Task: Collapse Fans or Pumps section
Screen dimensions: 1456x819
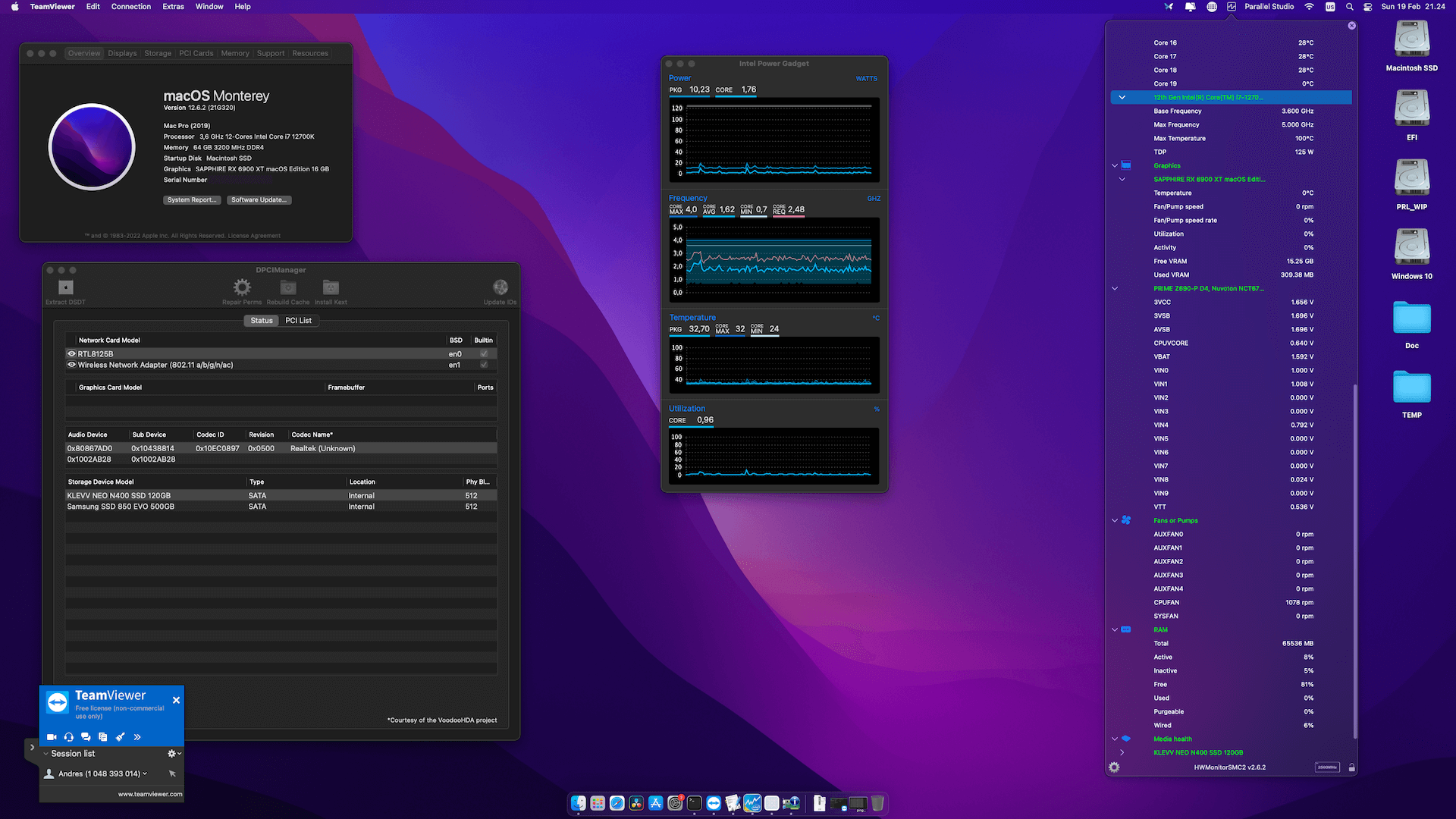Action: [x=1115, y=521]
